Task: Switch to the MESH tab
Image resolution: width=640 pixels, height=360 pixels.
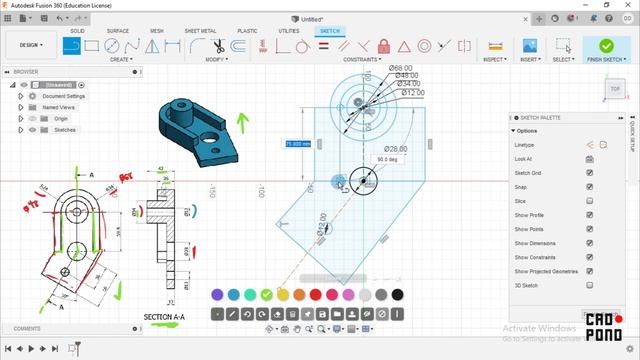Action: tap(157, 31)
